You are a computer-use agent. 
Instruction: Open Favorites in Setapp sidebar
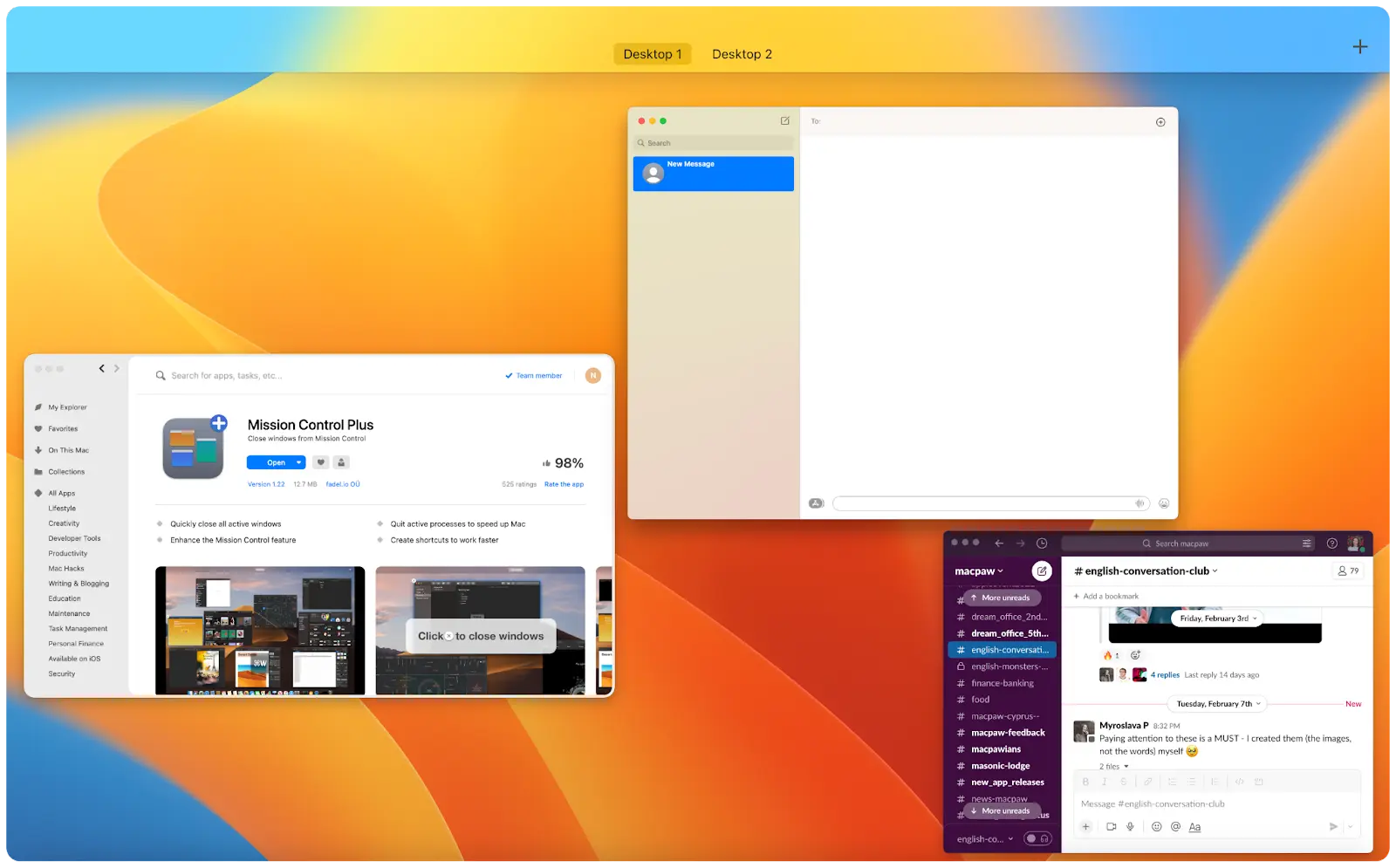(x=63, y=429)
